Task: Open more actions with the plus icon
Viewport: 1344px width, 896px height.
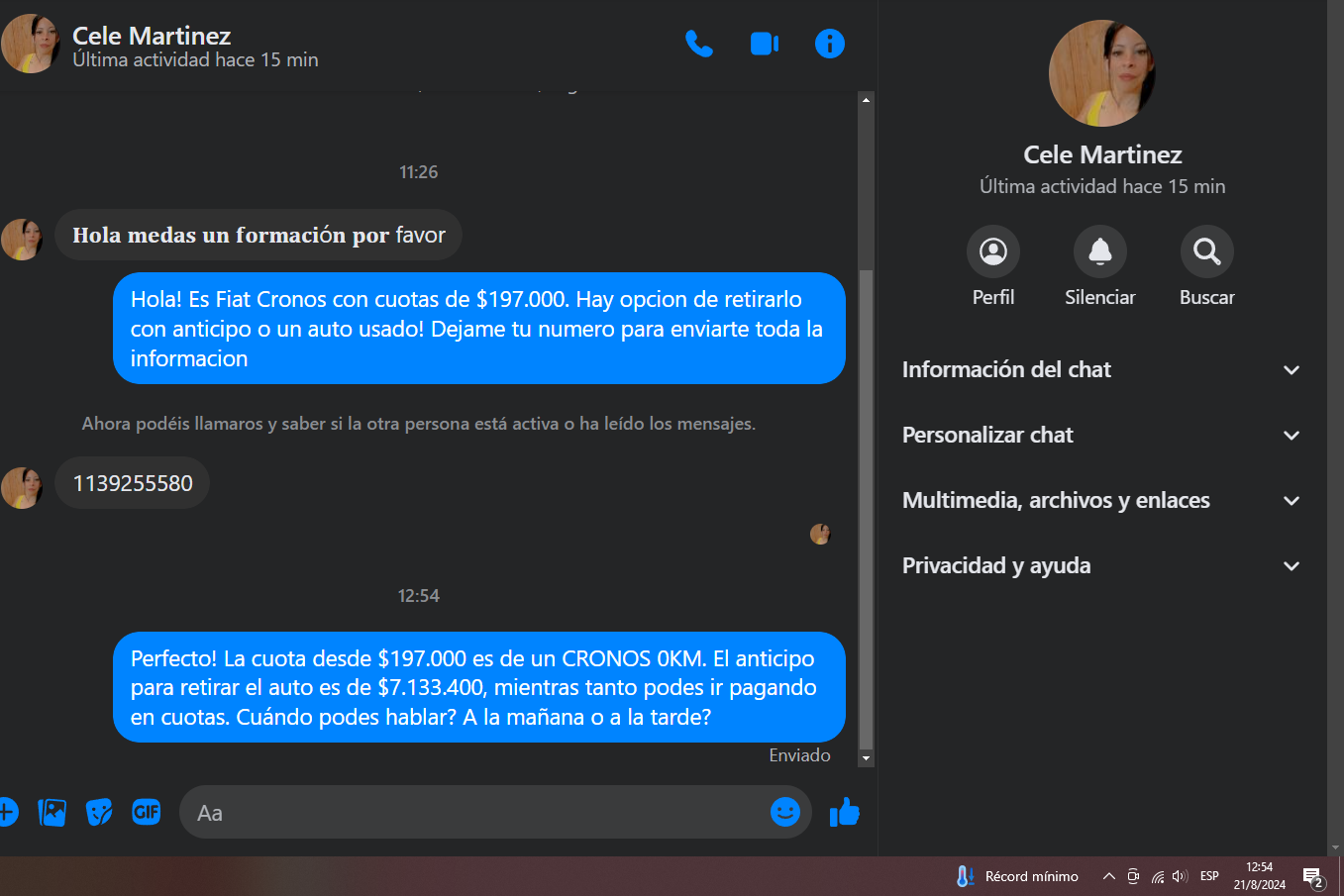Action: point(7,813)
